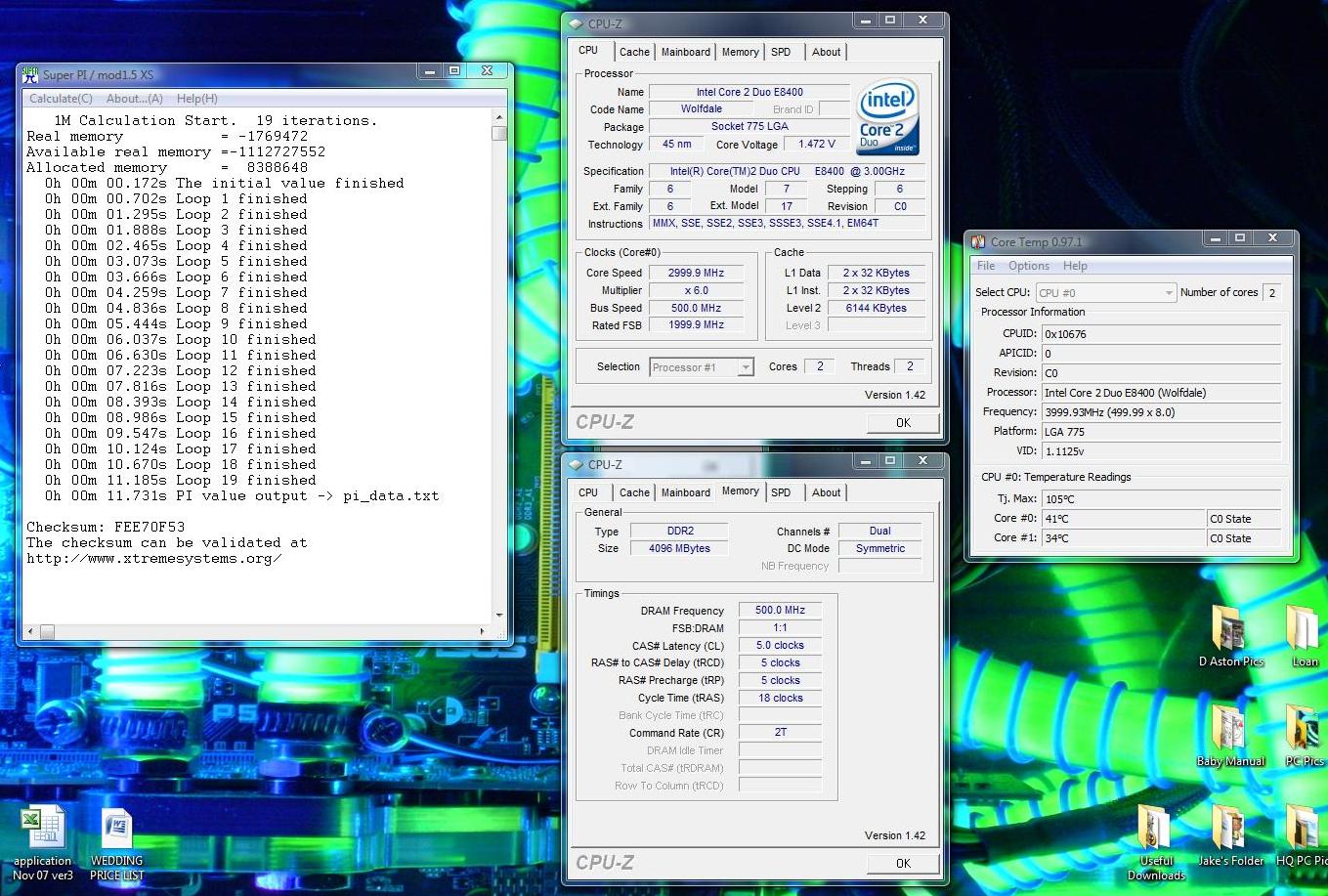Click the Level 2 6144 KBytes value
Screen dimensions: 1328x896
(875, 308)
